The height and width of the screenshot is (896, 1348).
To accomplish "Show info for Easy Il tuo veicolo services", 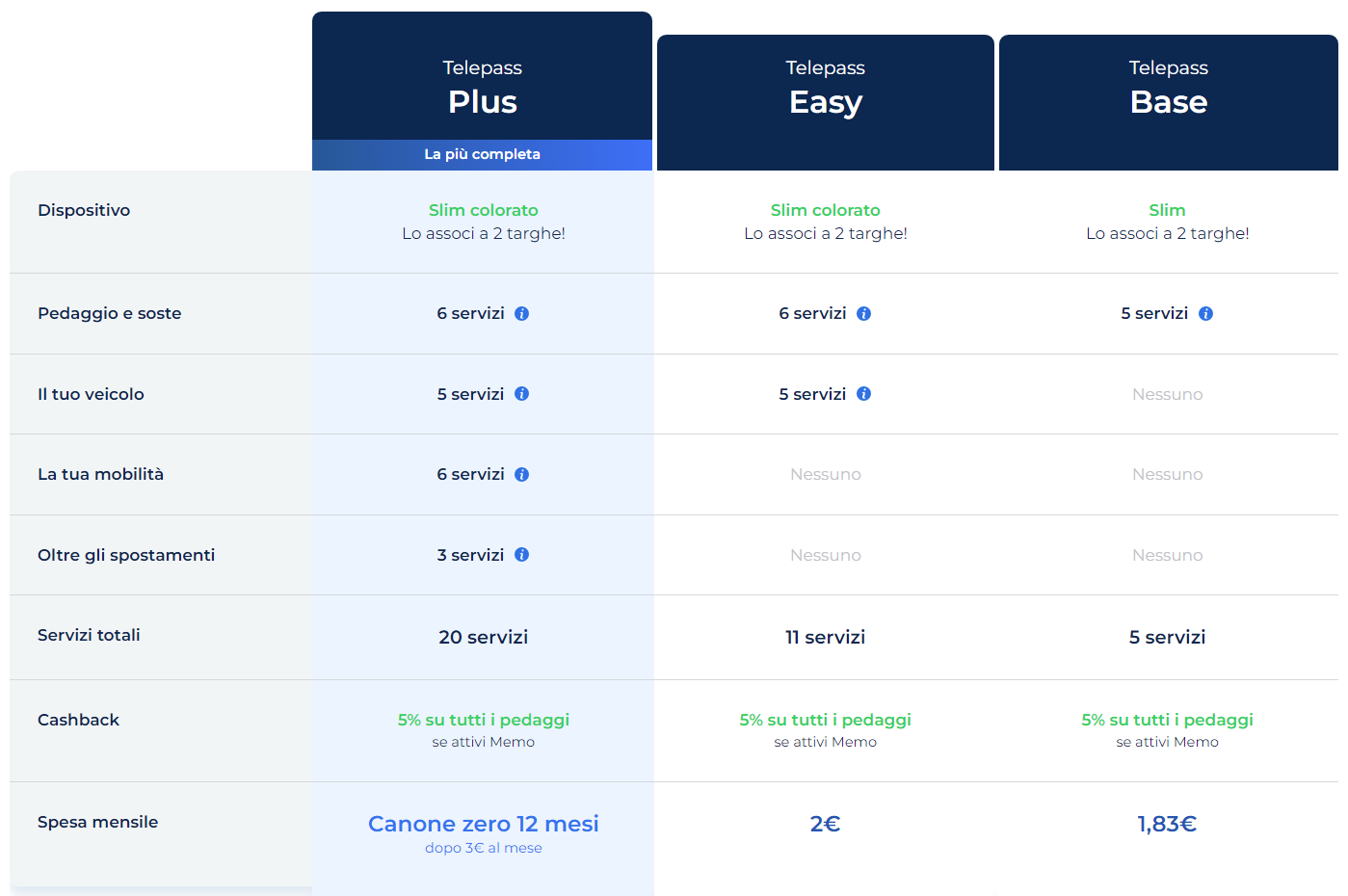I will (863, 394).
